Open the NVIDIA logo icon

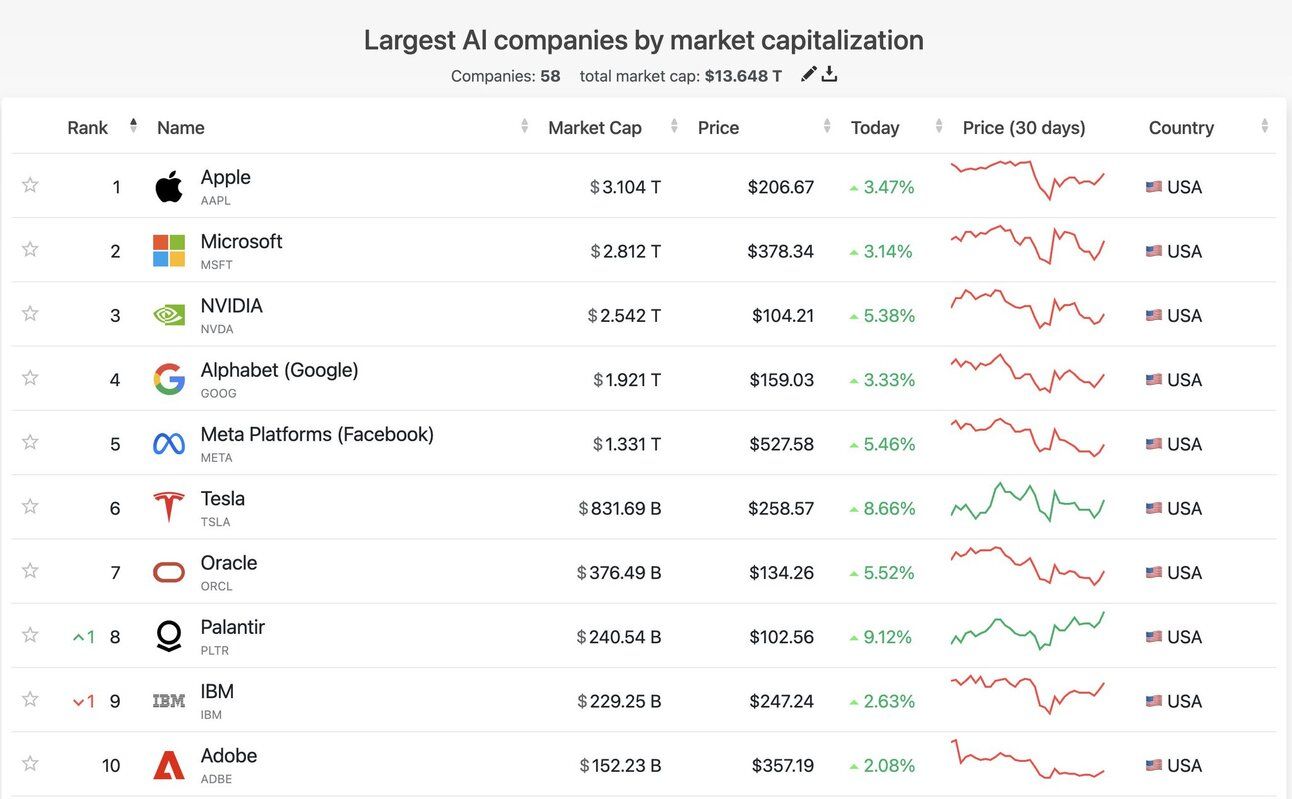coord(169,315)
